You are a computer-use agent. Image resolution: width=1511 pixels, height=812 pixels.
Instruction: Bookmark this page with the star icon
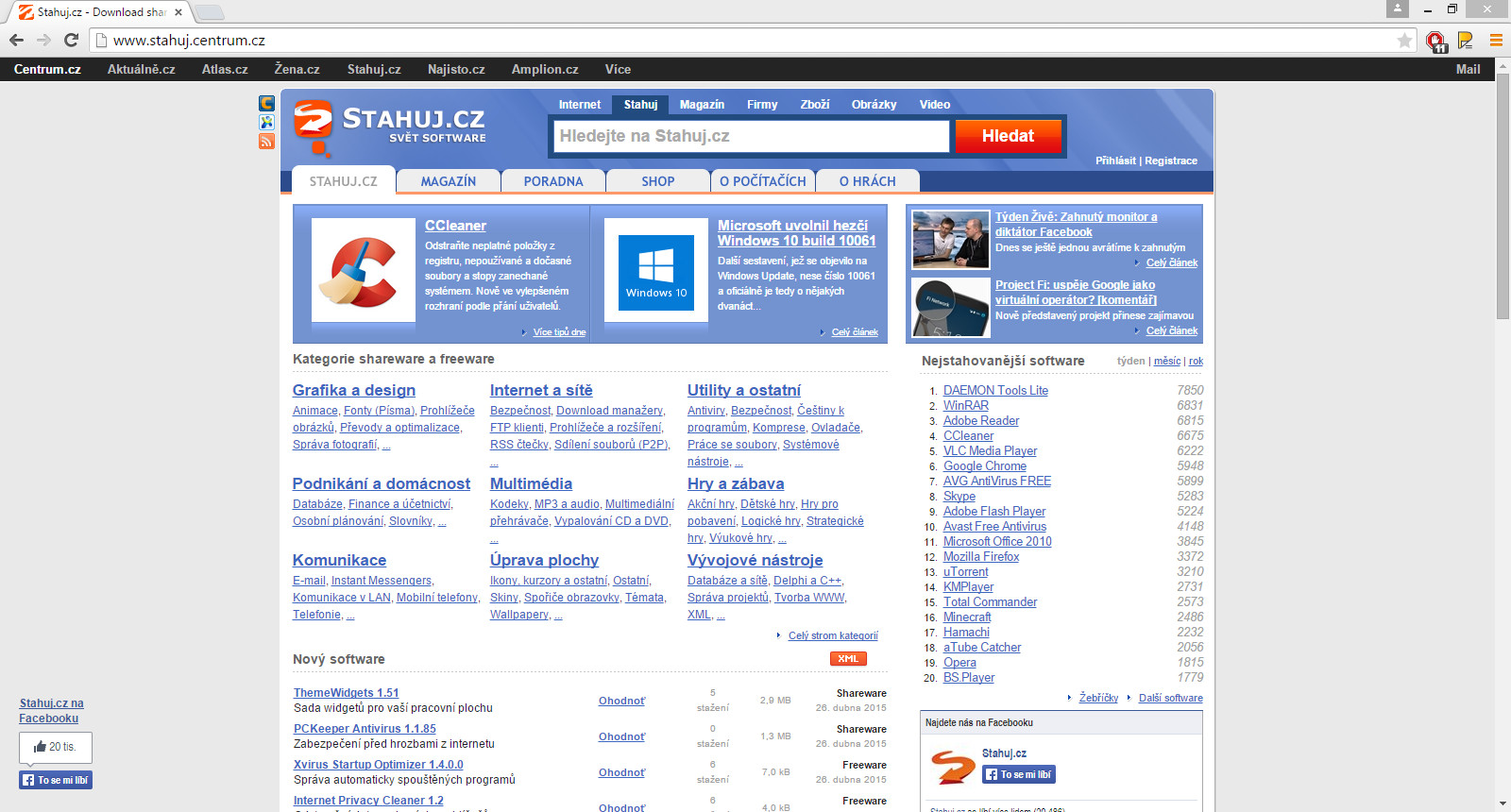1404,41
